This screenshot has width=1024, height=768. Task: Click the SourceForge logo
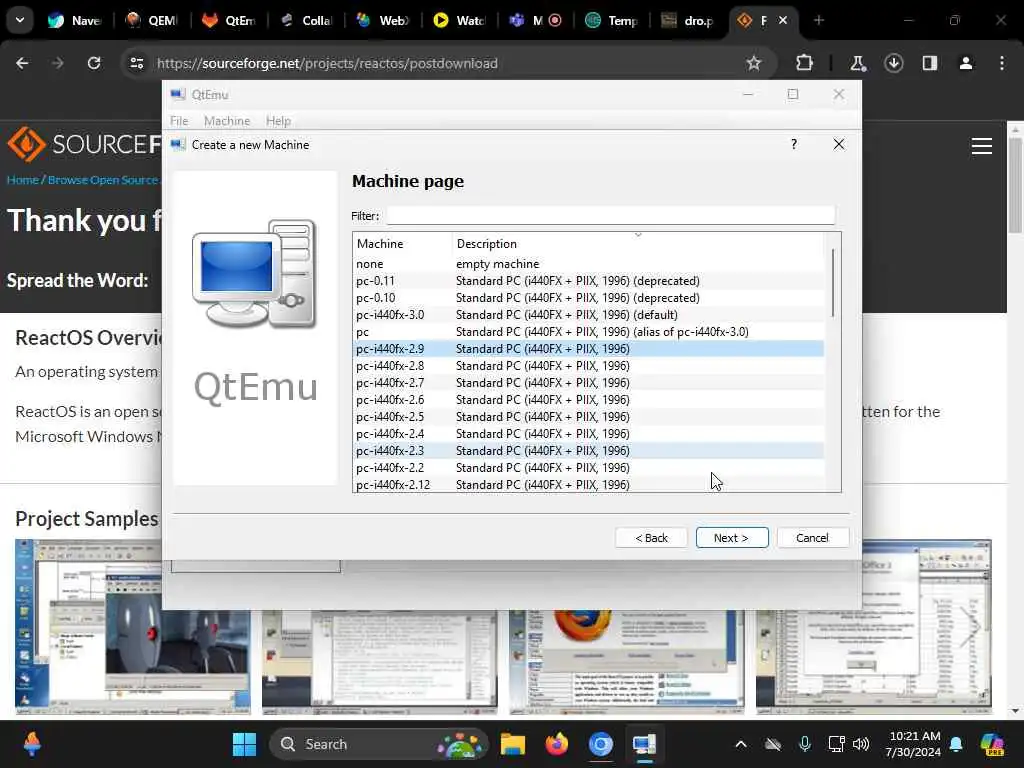[84, 144]
